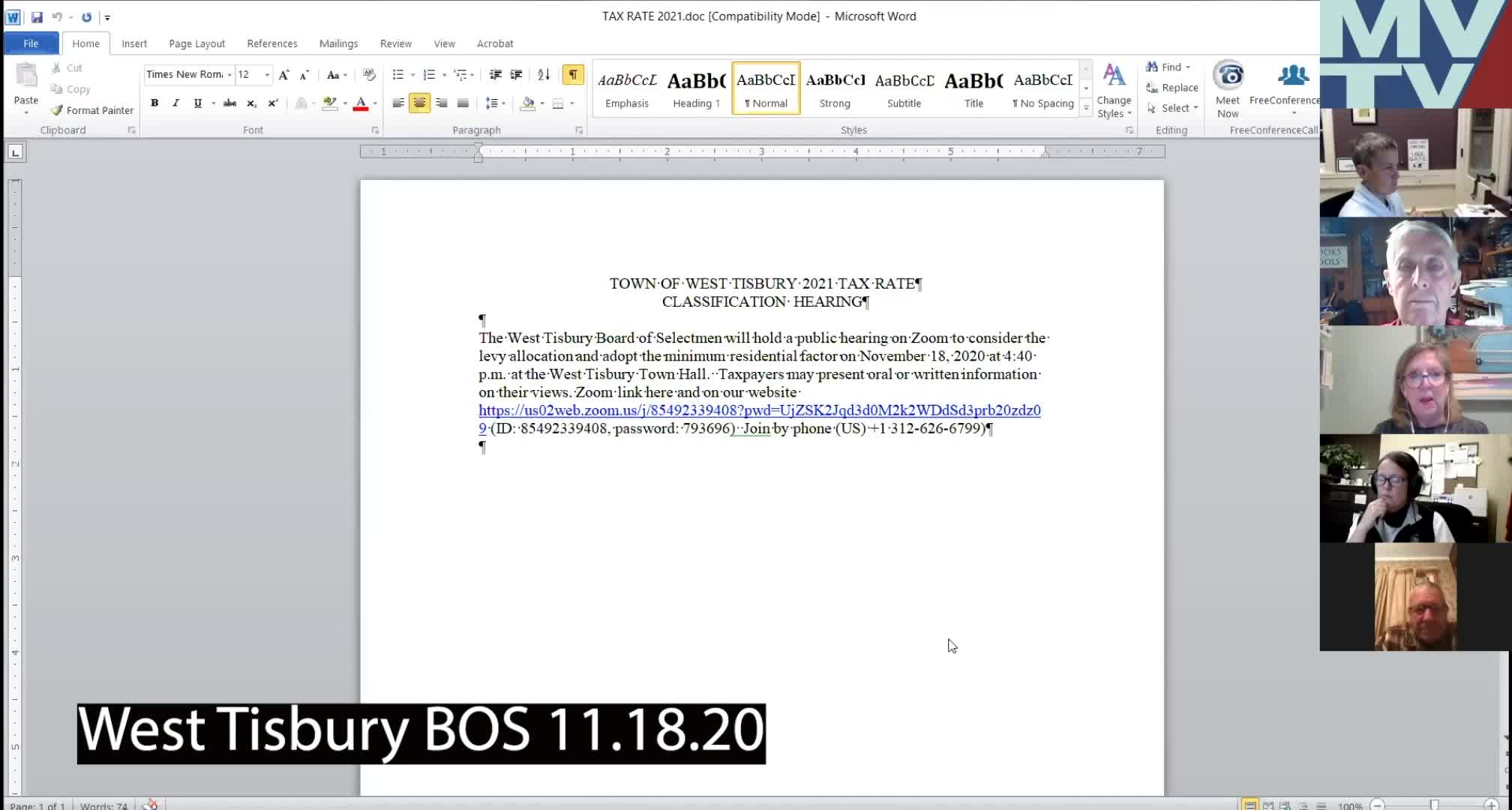
Task: Click the proofing errors icon in status bar
Action: 150,805
